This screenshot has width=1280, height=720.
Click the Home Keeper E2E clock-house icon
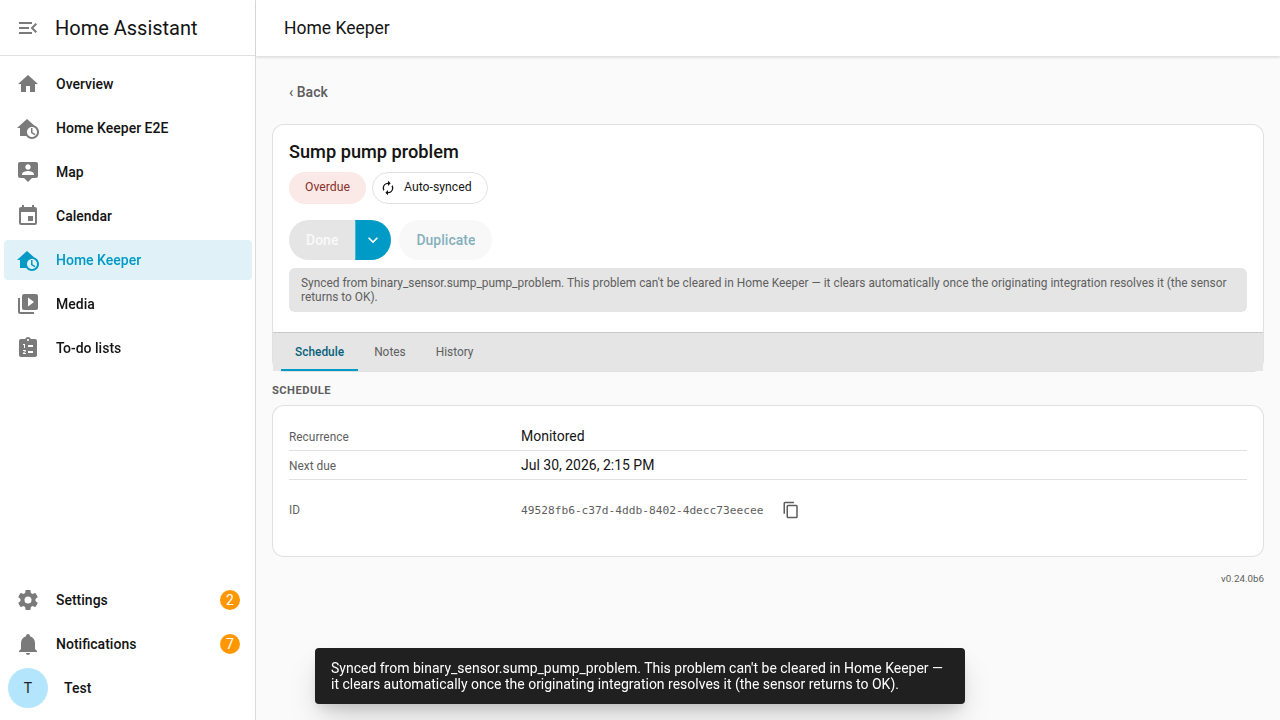[28, 128]
